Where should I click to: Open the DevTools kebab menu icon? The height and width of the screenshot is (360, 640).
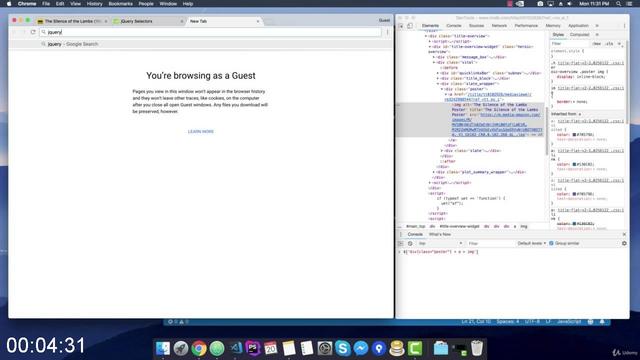[x=624, y=26]
